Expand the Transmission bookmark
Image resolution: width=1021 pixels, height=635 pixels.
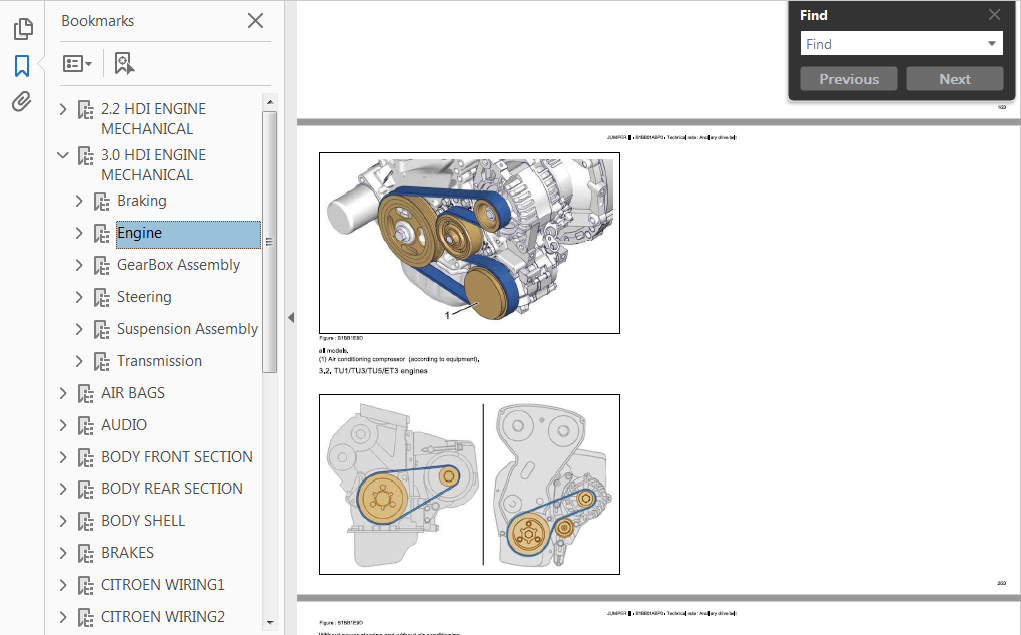coord(79,361)
